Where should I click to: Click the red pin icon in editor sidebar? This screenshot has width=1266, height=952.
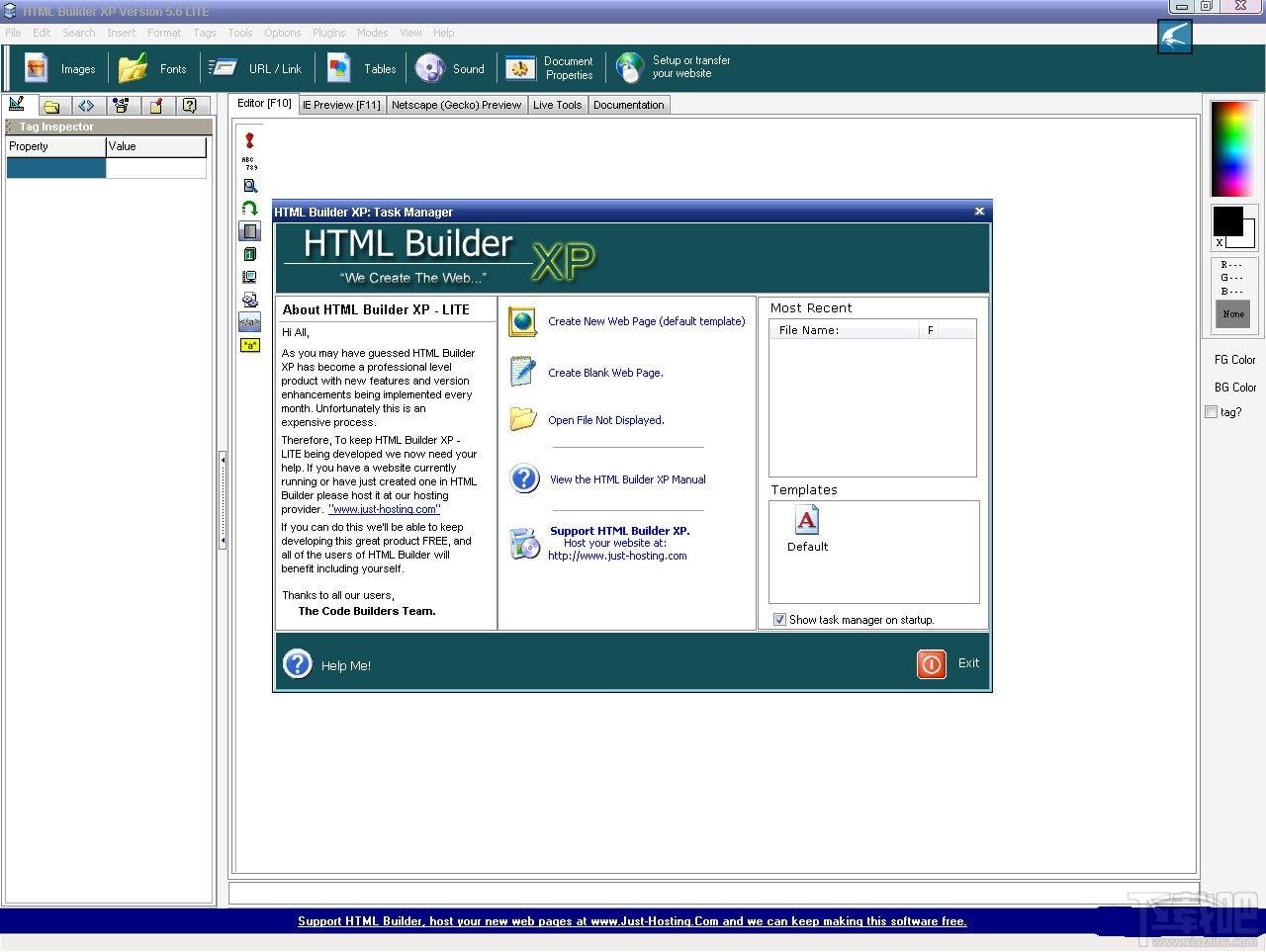(x=249, y=140)
